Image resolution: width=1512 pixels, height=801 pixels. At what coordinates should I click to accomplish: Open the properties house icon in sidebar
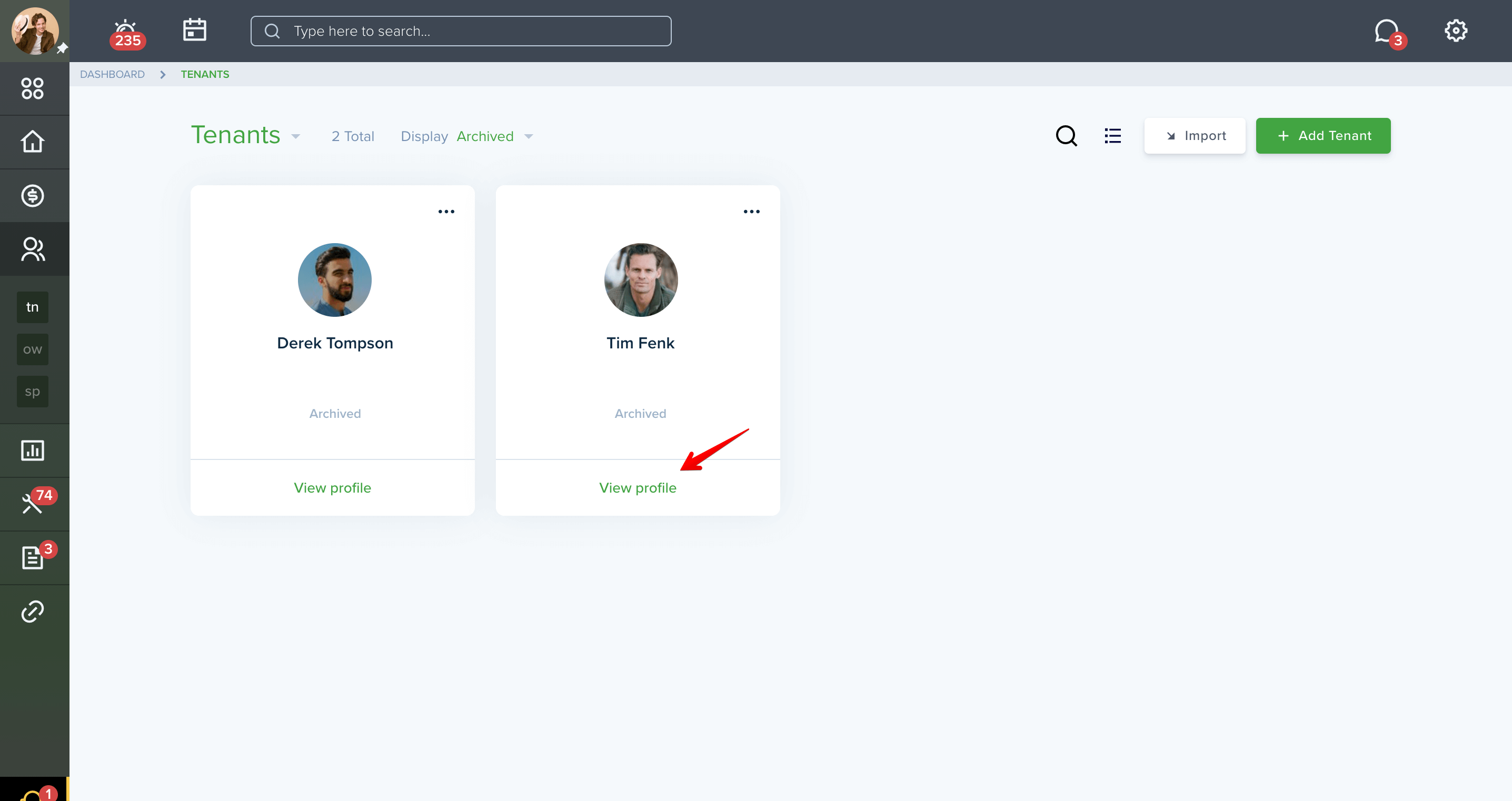pyautogui.click(x=32, y=142)
